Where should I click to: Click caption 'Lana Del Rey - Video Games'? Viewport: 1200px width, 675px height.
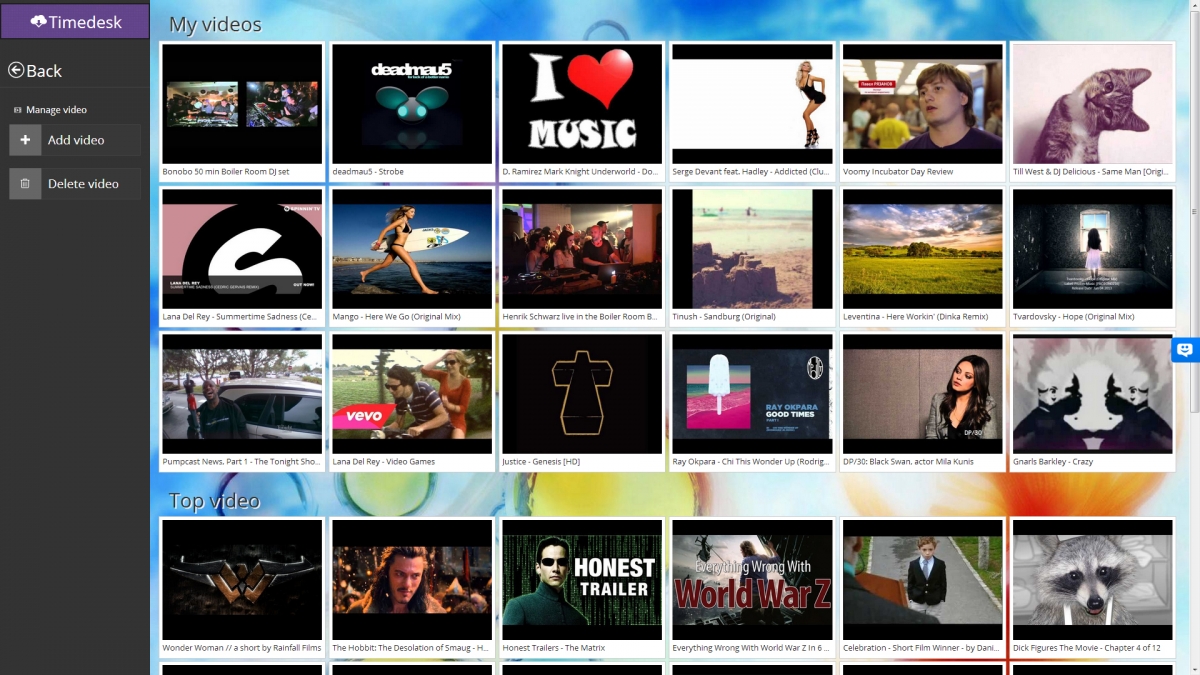(x=383, y=462)
